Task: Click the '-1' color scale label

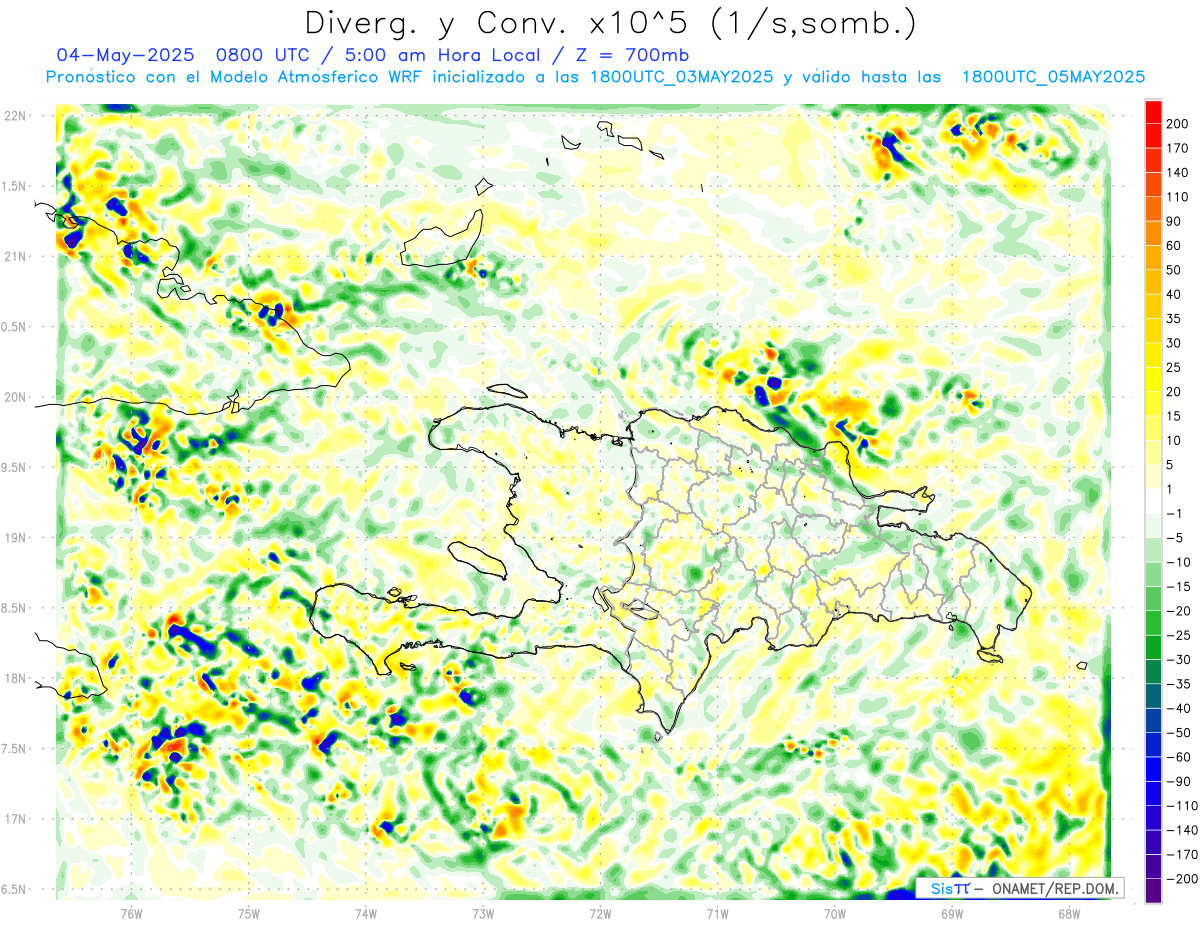Action: (1174, 514)
